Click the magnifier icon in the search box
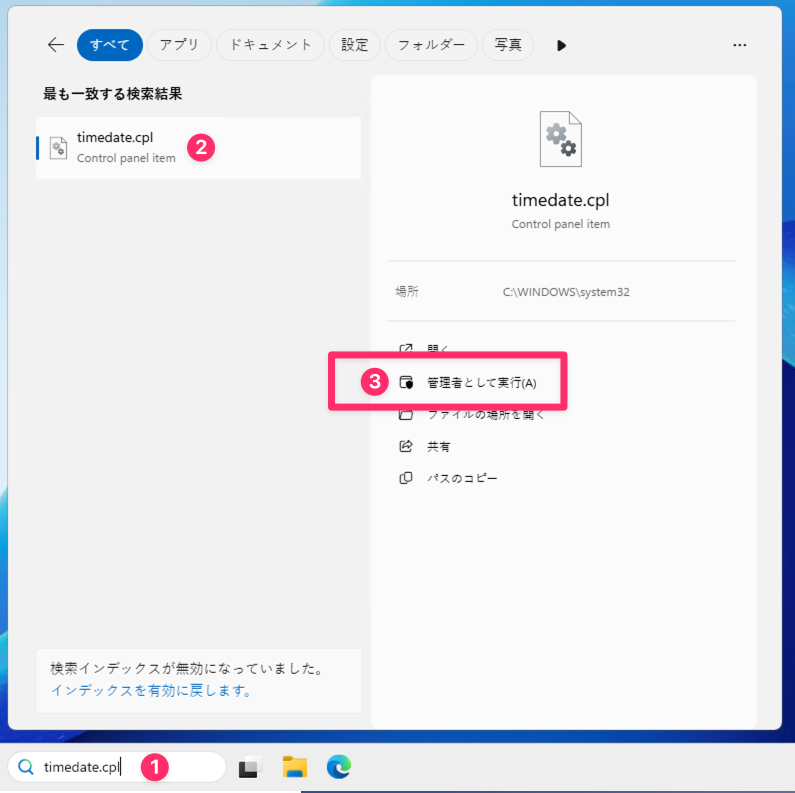This screenshot has height=793, width=795. click(x=26, y=767)
